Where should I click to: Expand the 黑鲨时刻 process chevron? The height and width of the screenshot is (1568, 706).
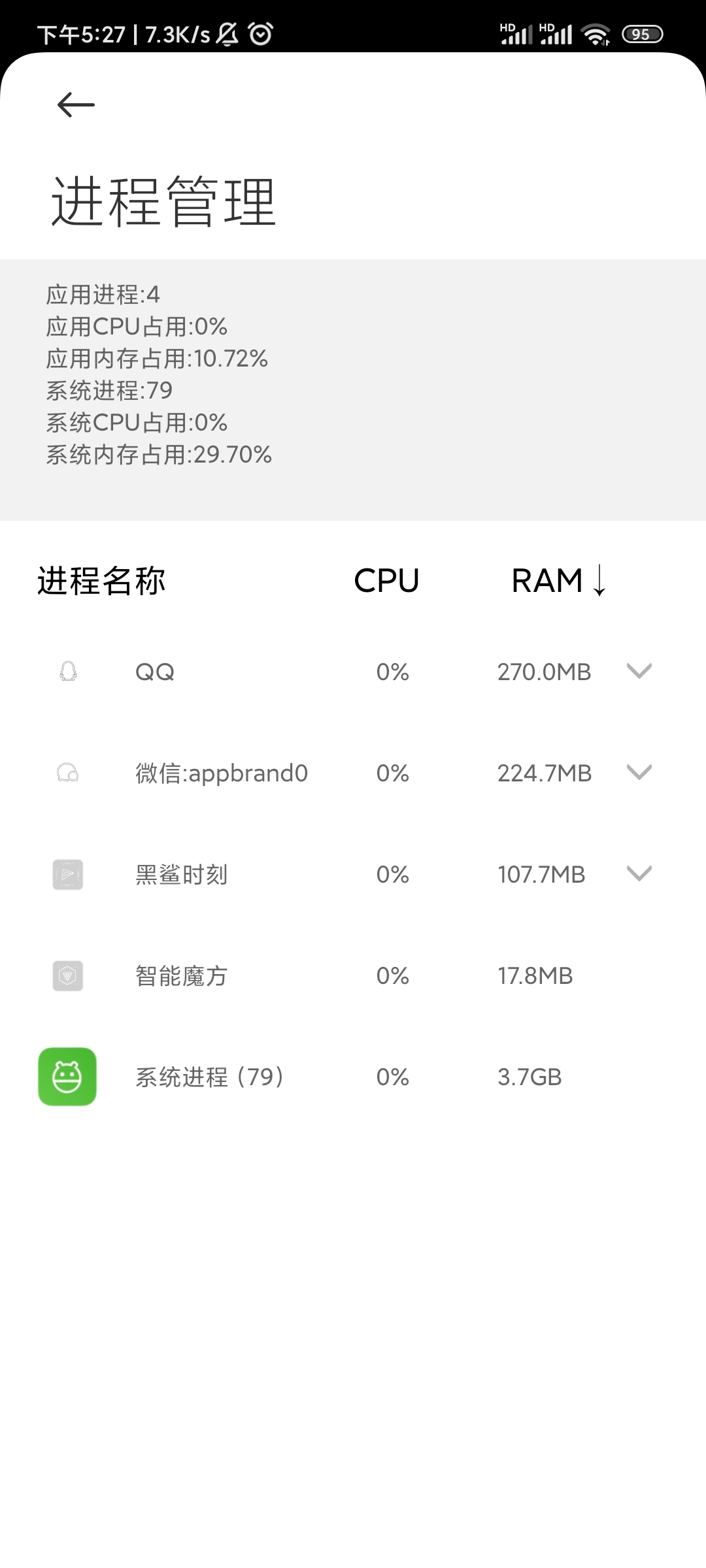(x=639, y=874)
